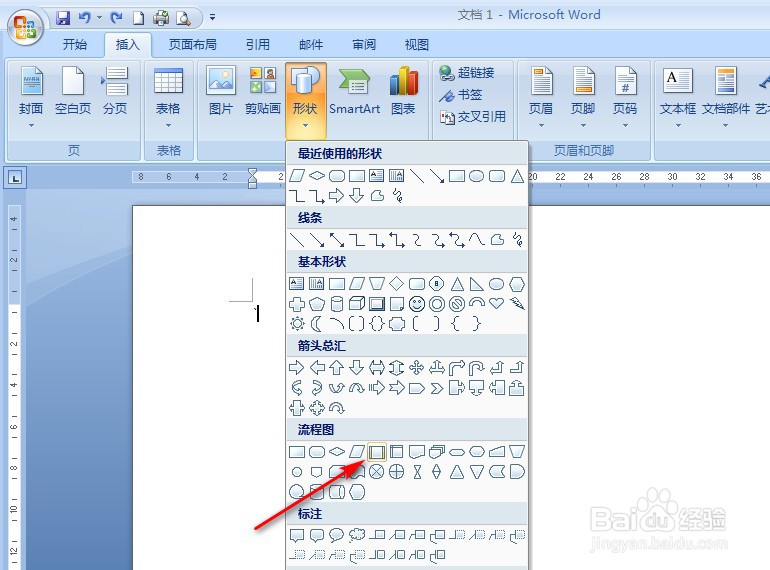Open the 页面布局 tab
Image resolution: width=770 pixels, height=570 pixels.
(x=192, y=45)
